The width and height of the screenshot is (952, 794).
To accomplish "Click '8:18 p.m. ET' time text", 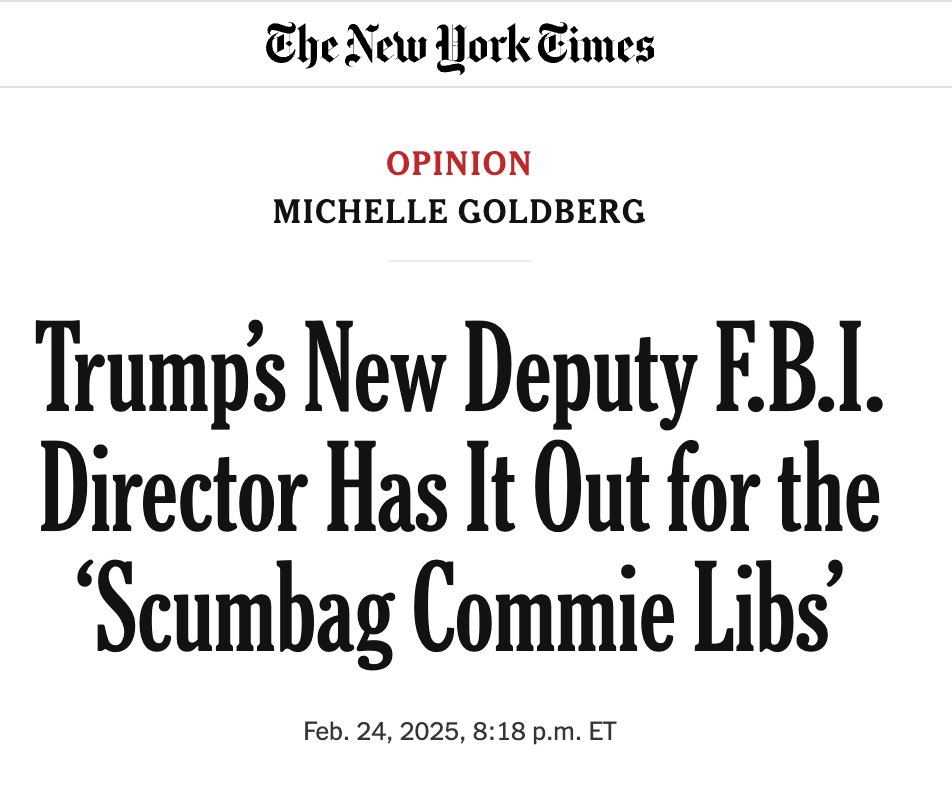I will (544, 731).
